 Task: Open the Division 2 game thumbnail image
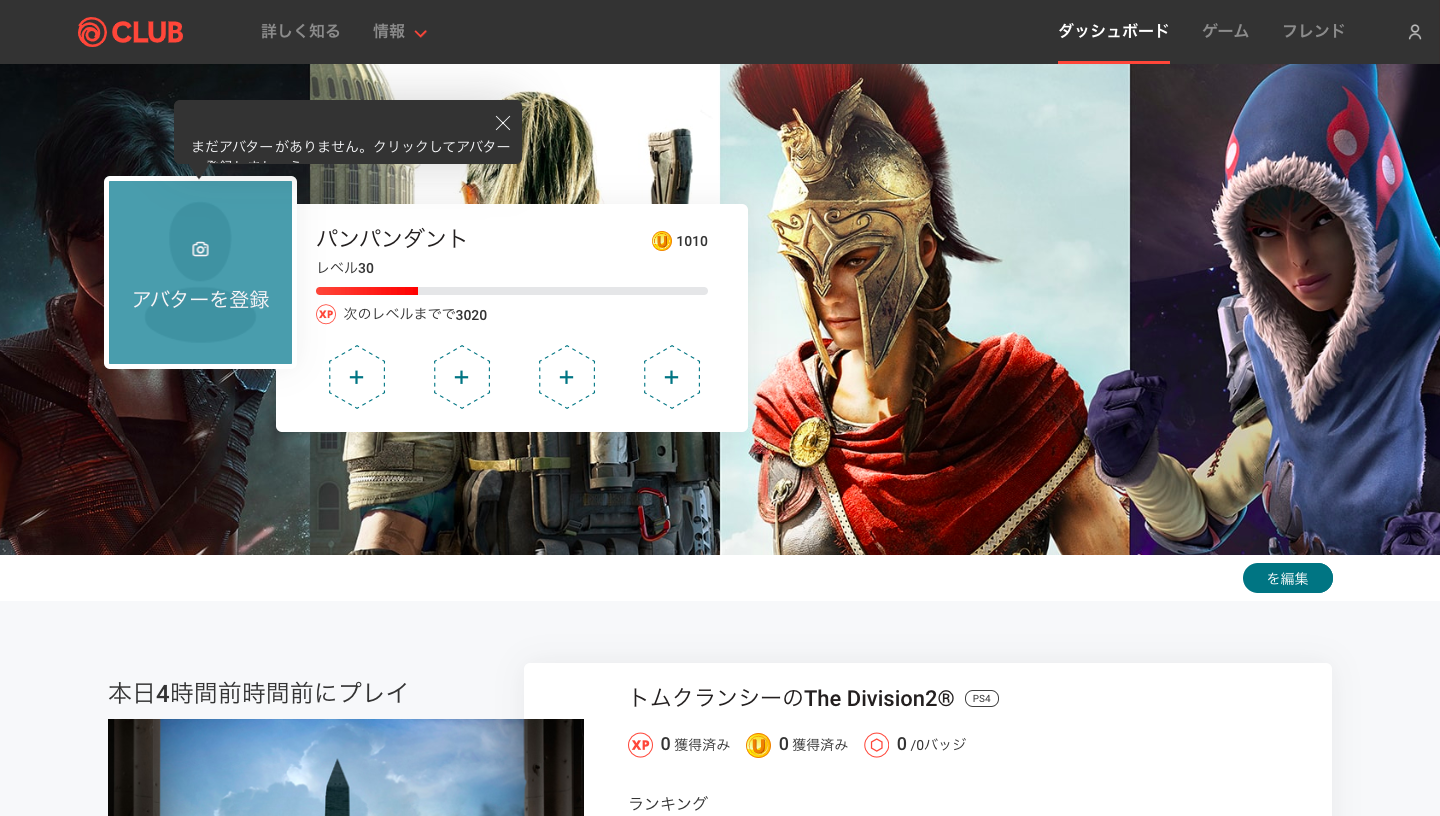[346, 767]
